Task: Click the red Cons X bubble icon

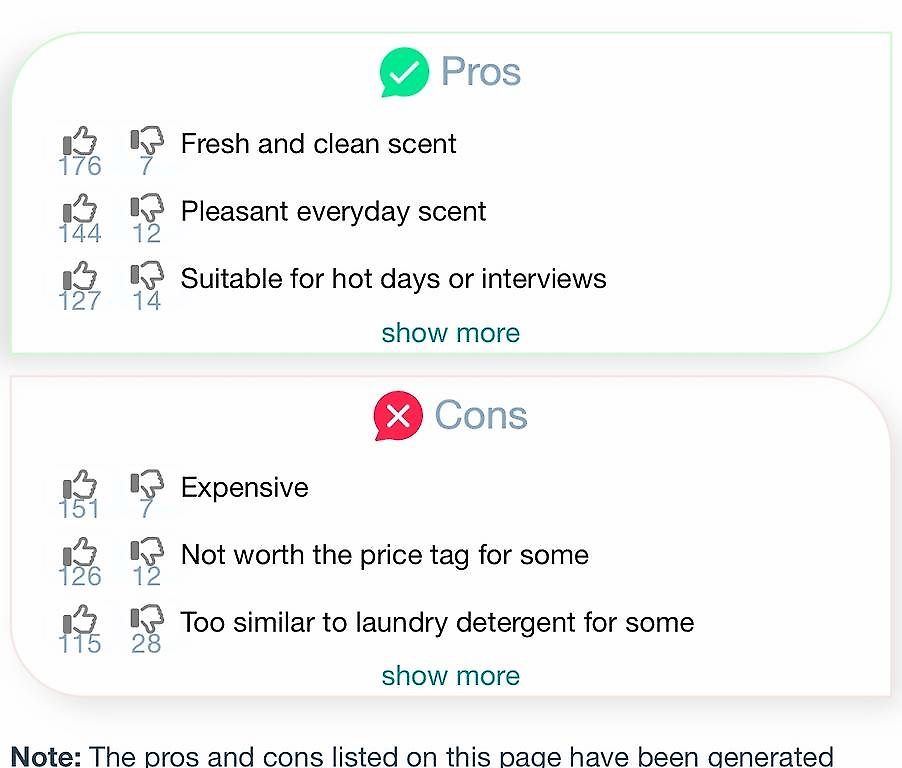Action: tap(398, 415)
